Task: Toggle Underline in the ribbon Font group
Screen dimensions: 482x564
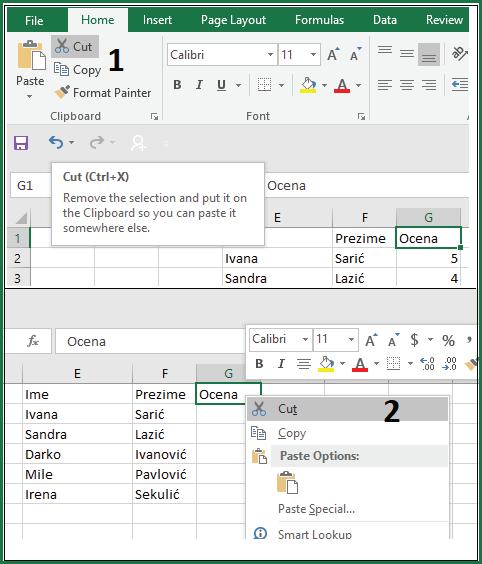Action: tap(222, 85)
